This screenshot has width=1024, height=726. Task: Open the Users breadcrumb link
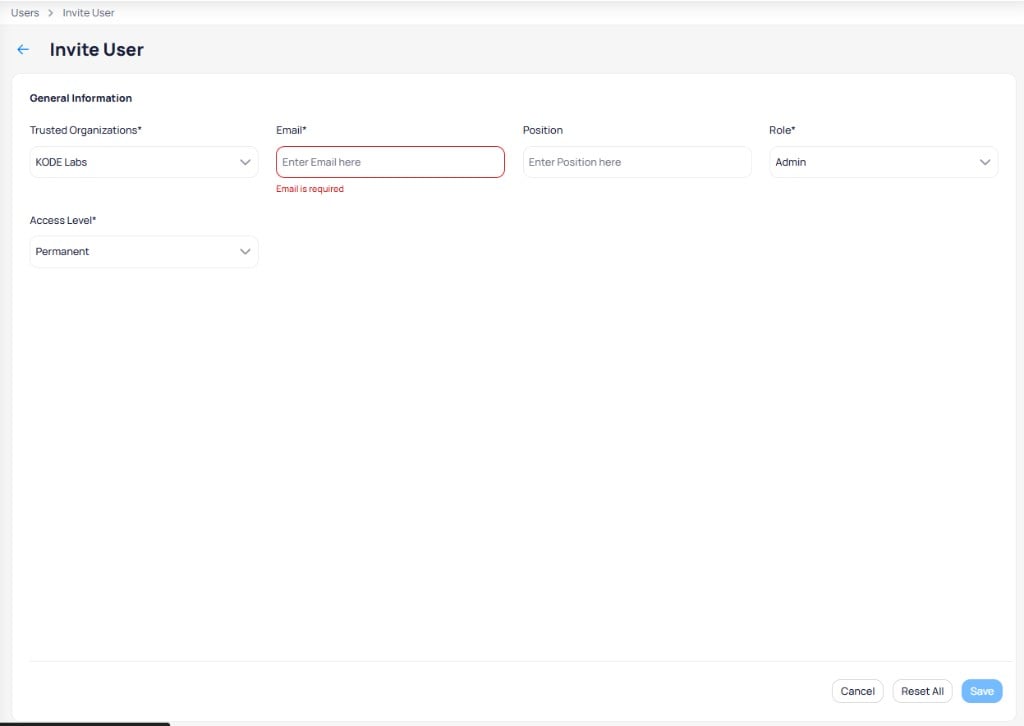25,12
